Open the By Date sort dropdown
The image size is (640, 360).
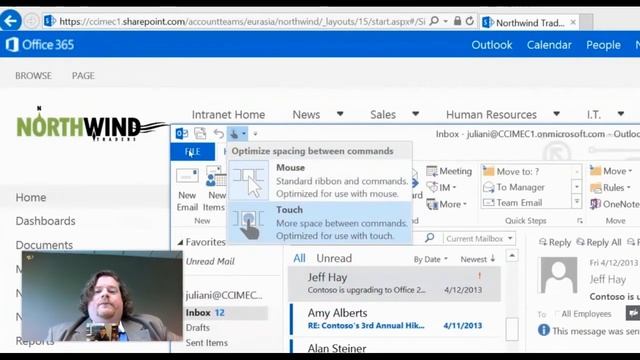(431, 259)
